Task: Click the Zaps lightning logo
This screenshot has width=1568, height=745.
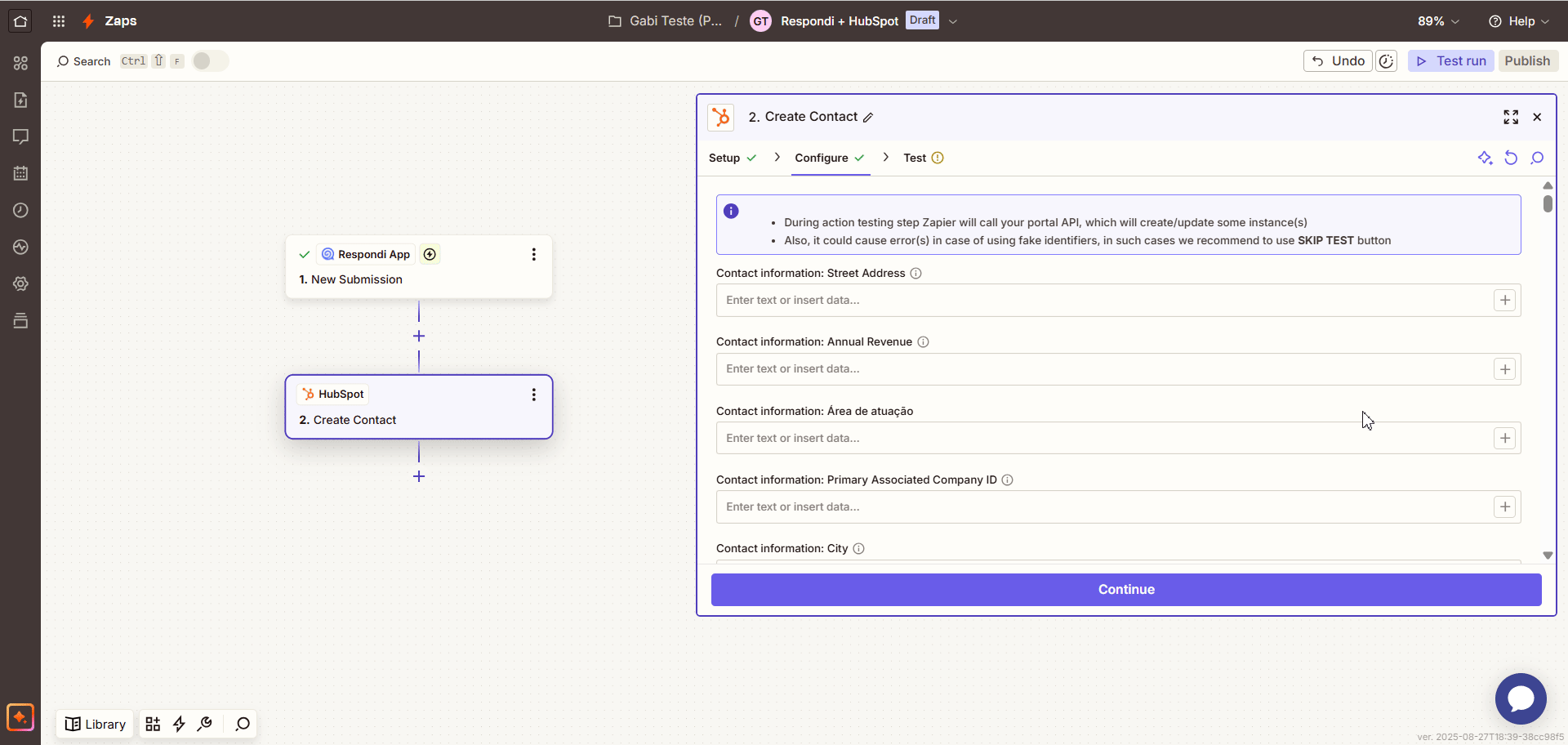Action: pos(88,21)
